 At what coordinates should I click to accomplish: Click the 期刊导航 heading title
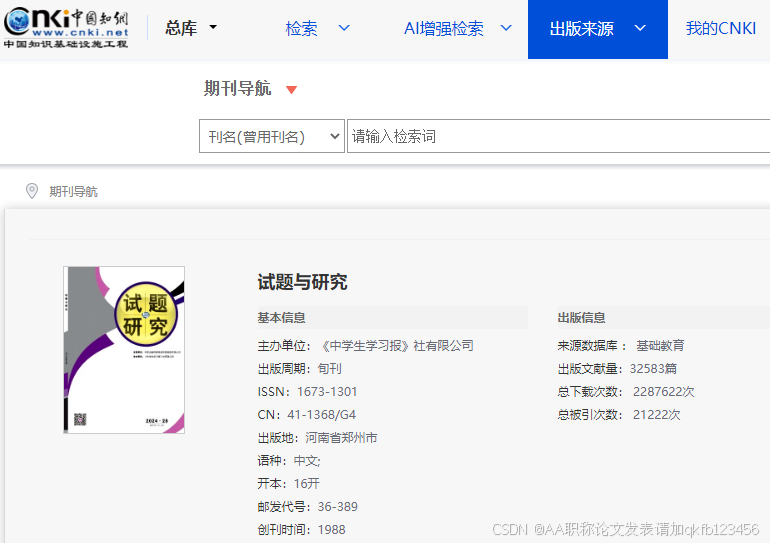tap(238, 88)
